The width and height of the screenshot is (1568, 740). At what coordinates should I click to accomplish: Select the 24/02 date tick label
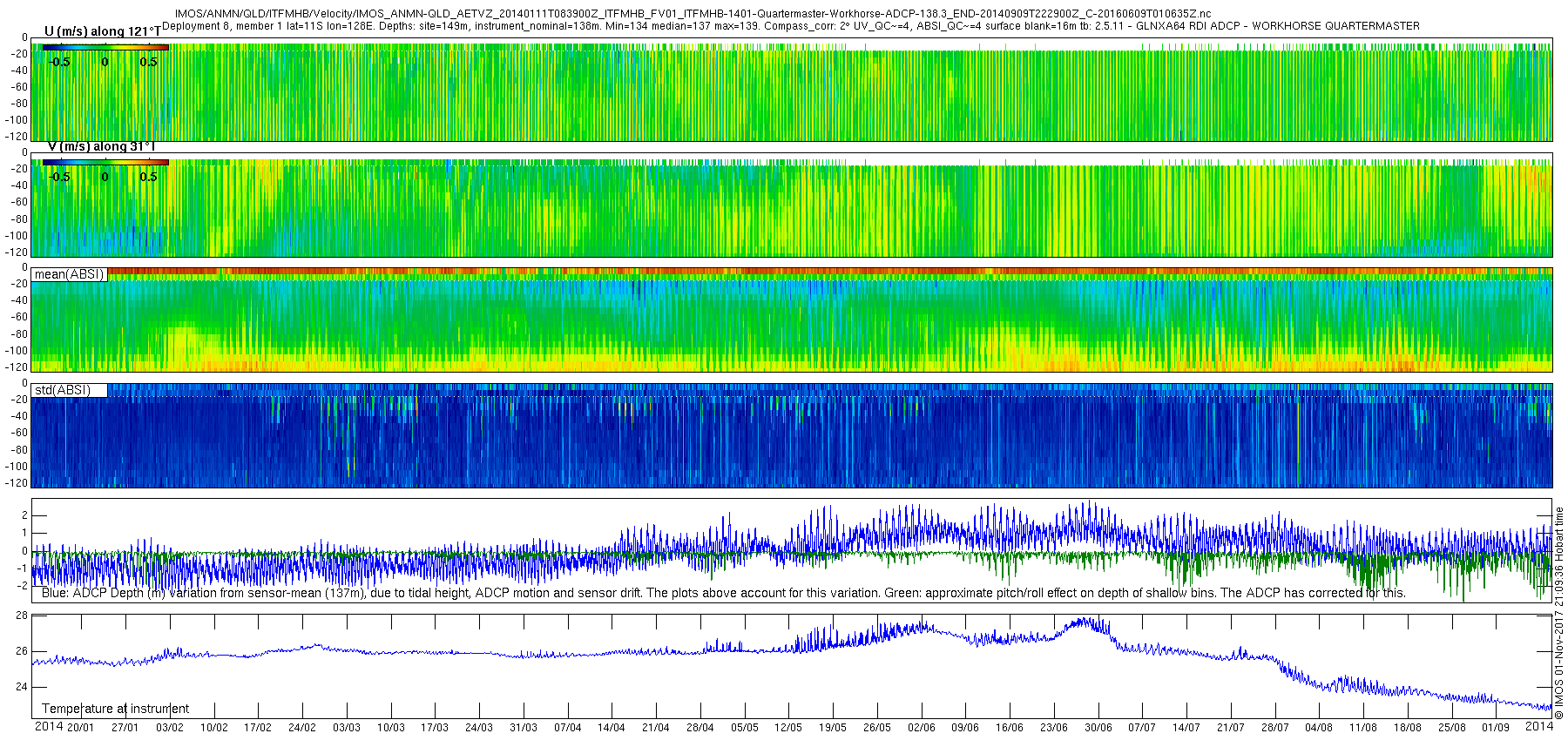point(302,728)
